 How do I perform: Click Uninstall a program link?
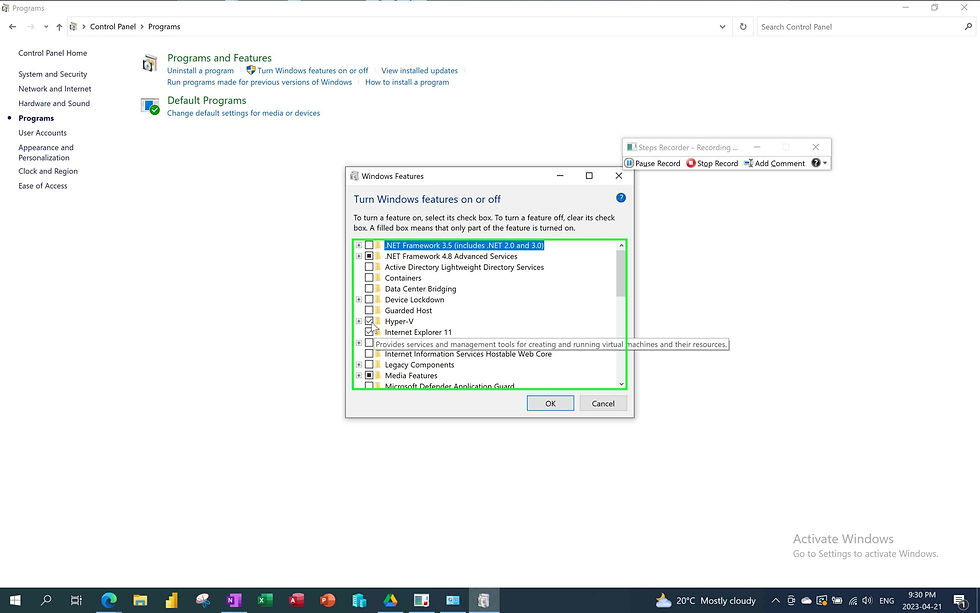click(200, 71)
